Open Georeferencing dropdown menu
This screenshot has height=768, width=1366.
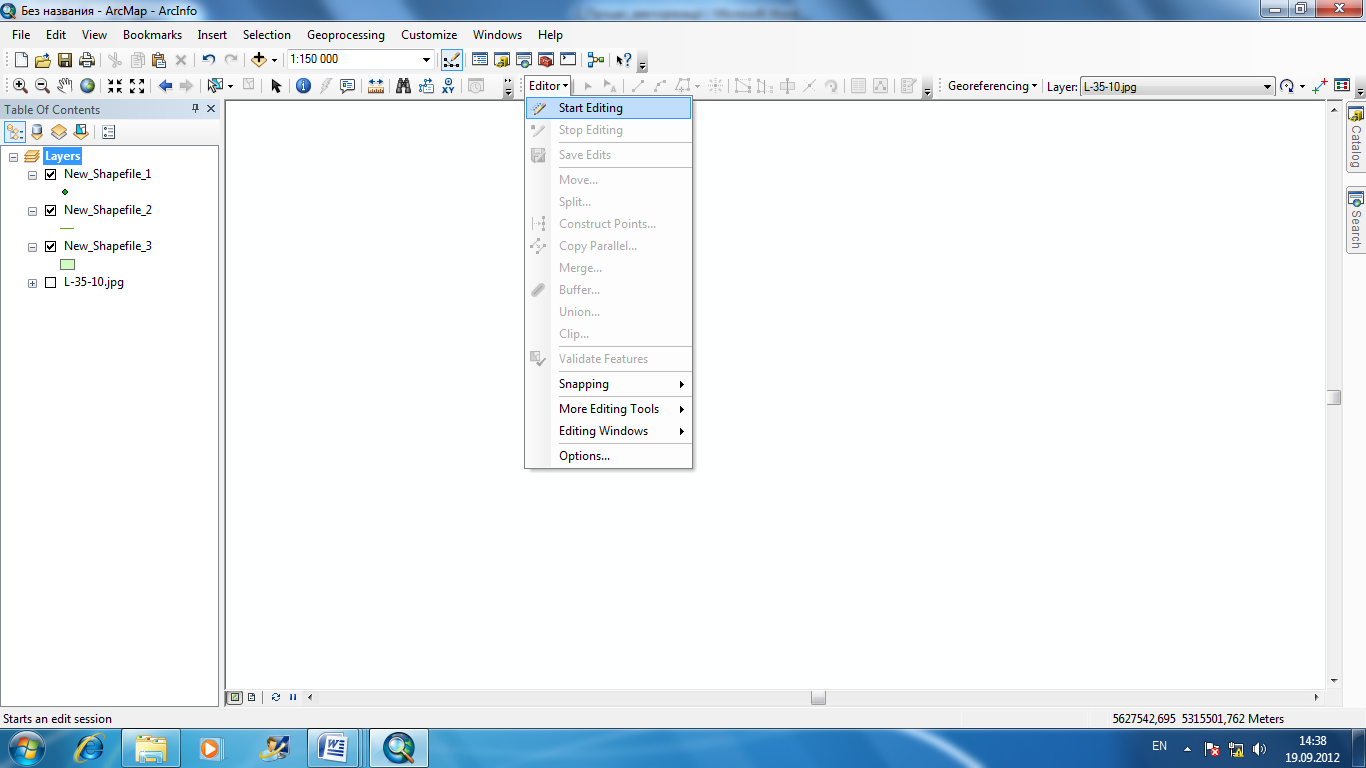(x=992, y=86)
